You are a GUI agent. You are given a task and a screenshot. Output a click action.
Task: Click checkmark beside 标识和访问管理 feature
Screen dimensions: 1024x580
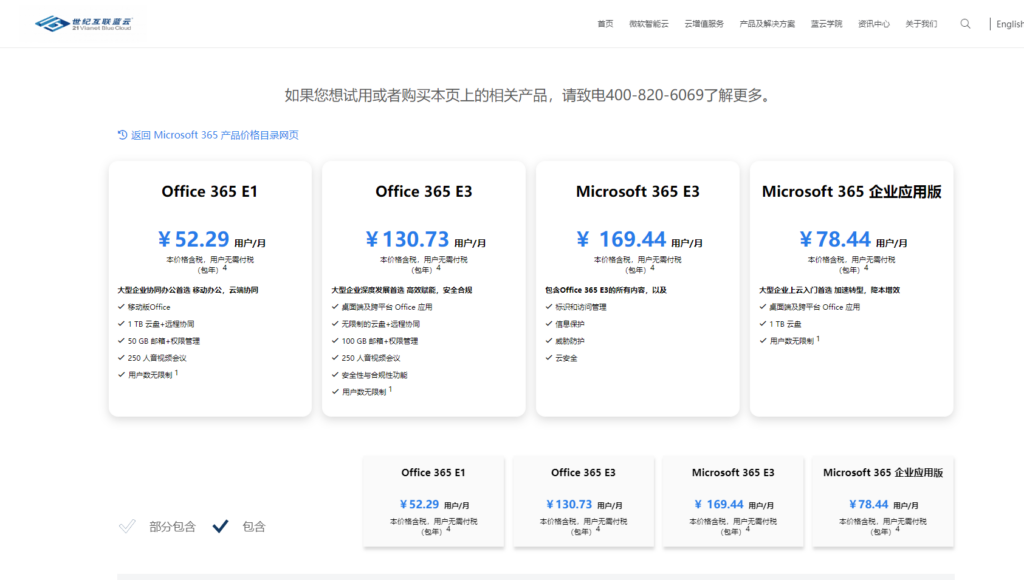pos(549,307)
